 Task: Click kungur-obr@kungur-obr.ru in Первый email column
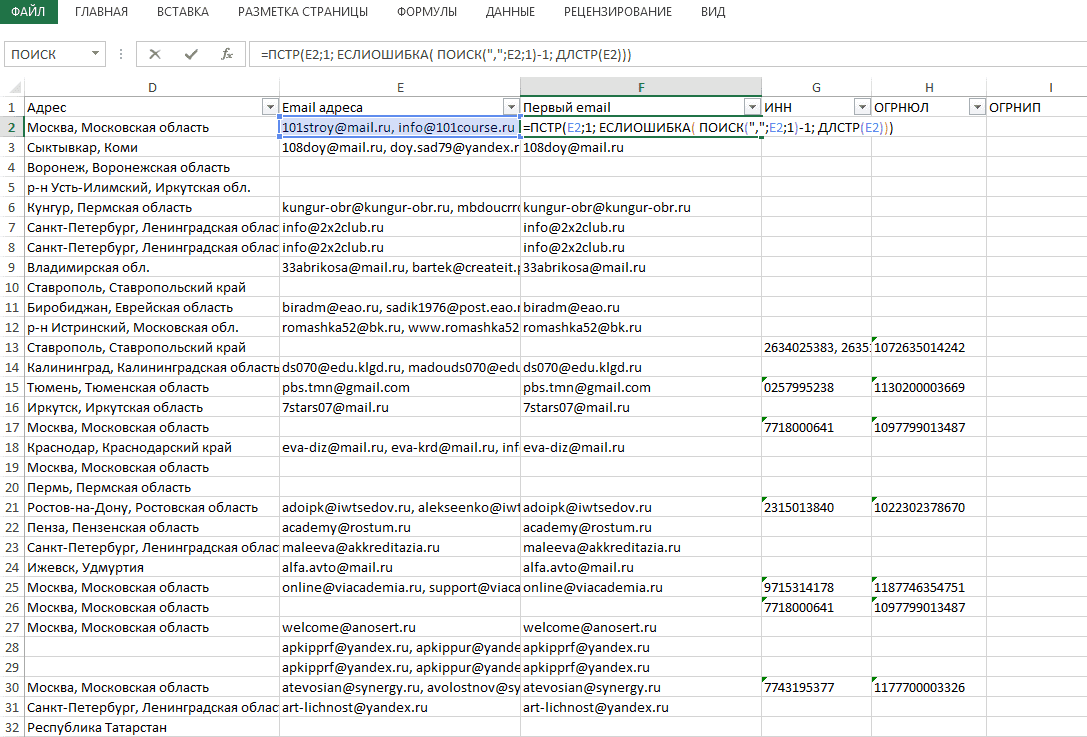(x=641, y=207)
